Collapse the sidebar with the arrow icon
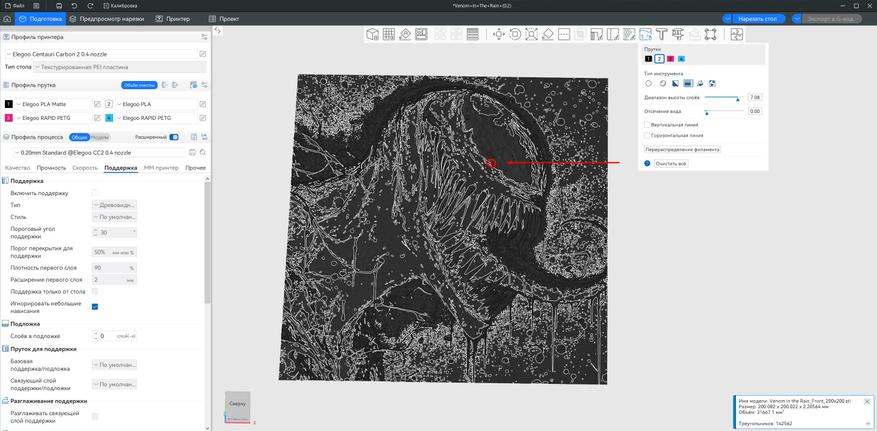This screenshot has height=431, width=877. click(218, 31)
